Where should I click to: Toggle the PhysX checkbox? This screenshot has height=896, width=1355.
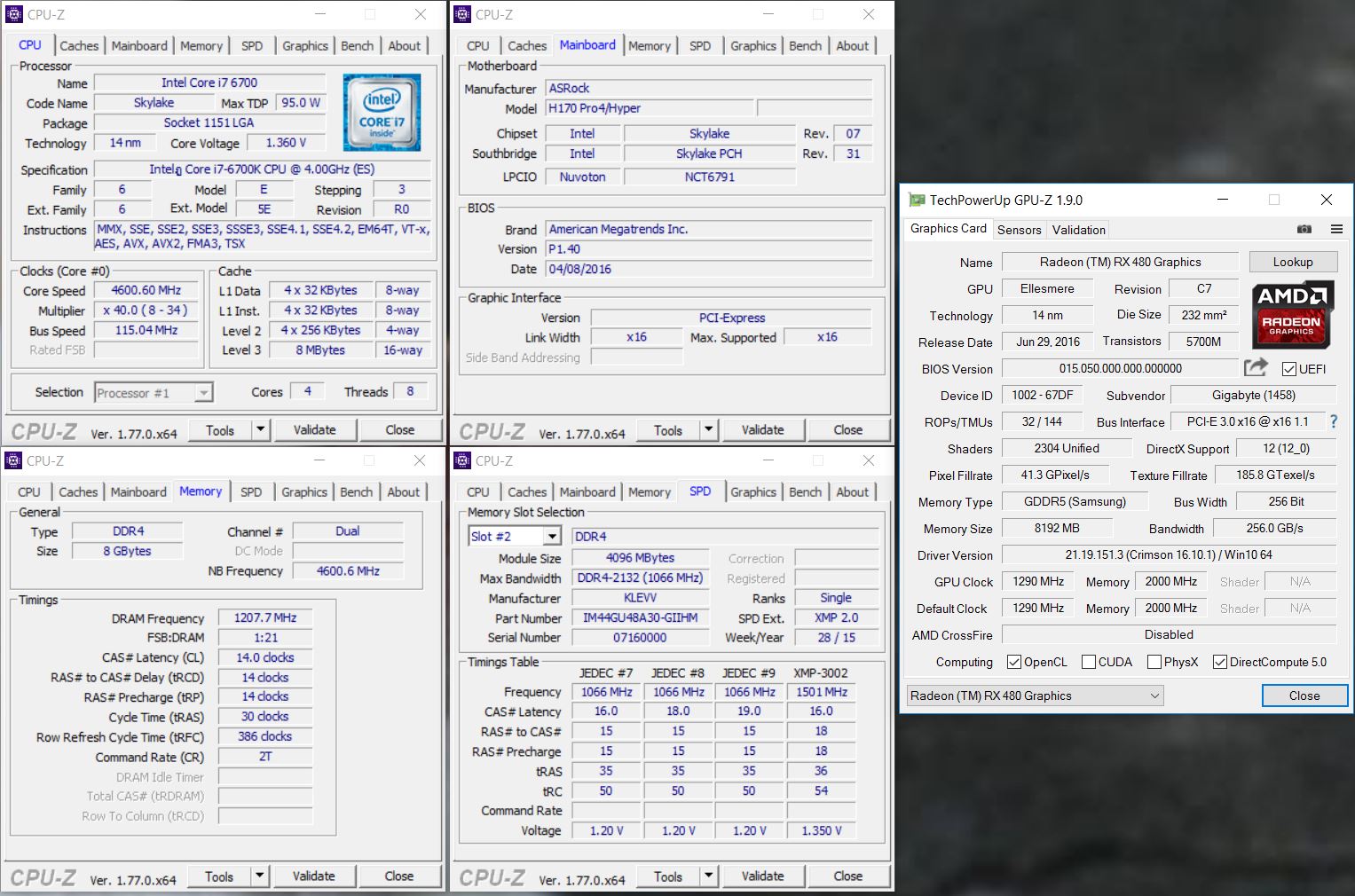[x=1154, y=662]
